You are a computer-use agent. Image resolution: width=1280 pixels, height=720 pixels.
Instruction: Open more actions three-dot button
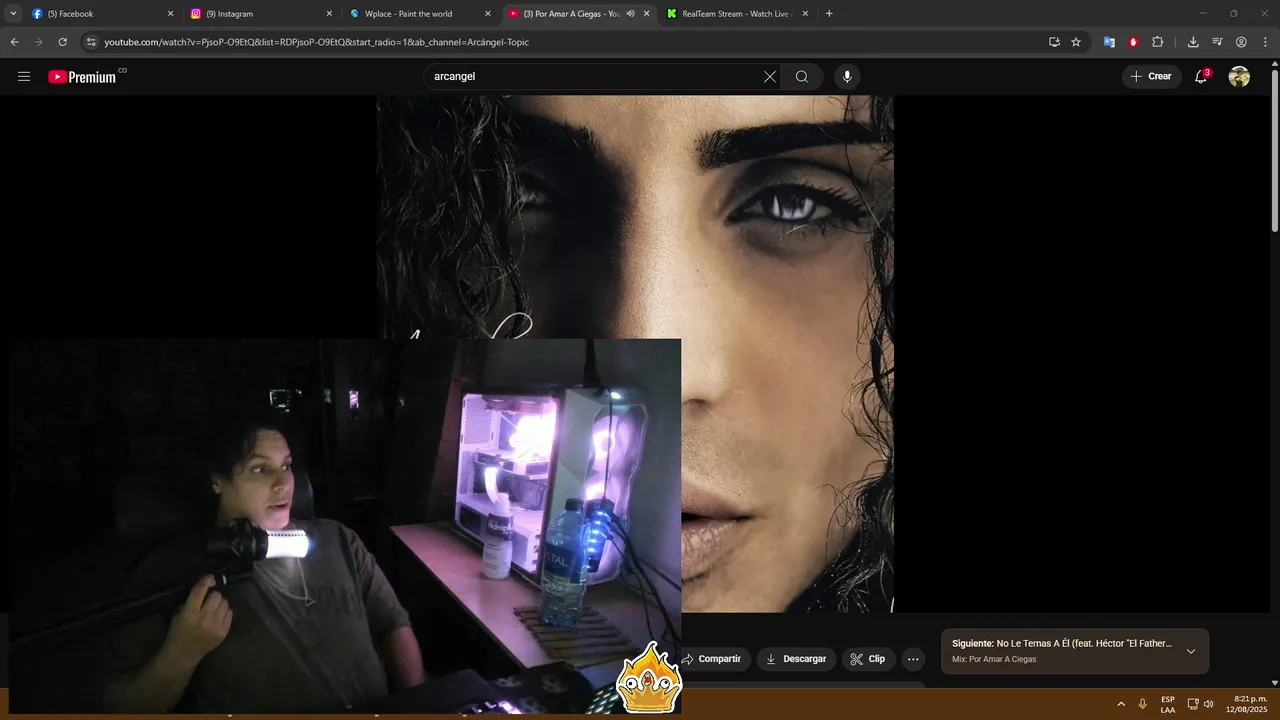[912, 659]
